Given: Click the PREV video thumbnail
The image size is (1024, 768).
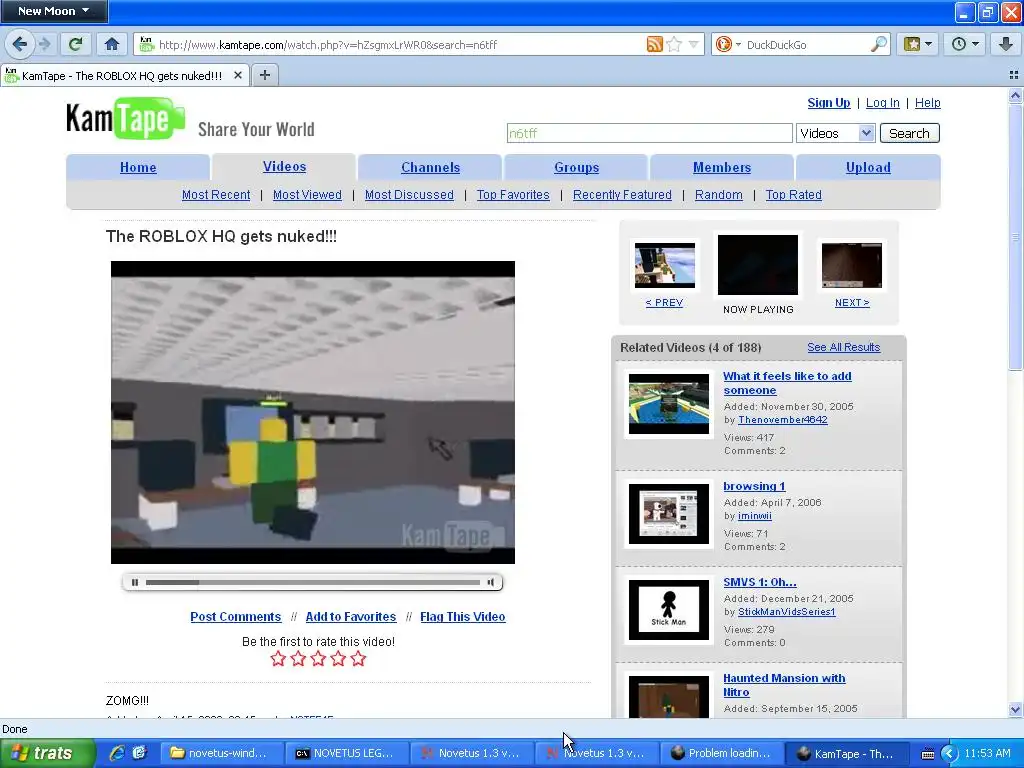Looking at the screenshot, I should [x=664, y=265].
